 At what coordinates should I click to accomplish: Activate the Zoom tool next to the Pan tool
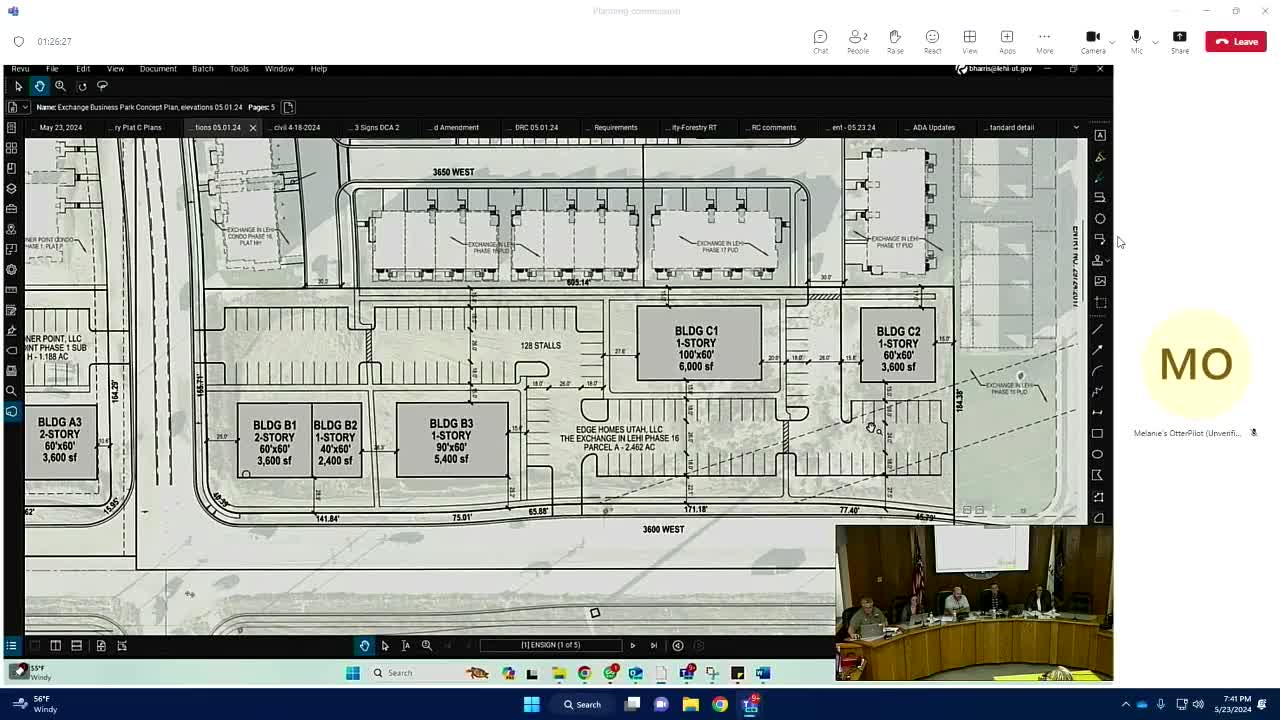pyautogui.click(x=61, y=86)
